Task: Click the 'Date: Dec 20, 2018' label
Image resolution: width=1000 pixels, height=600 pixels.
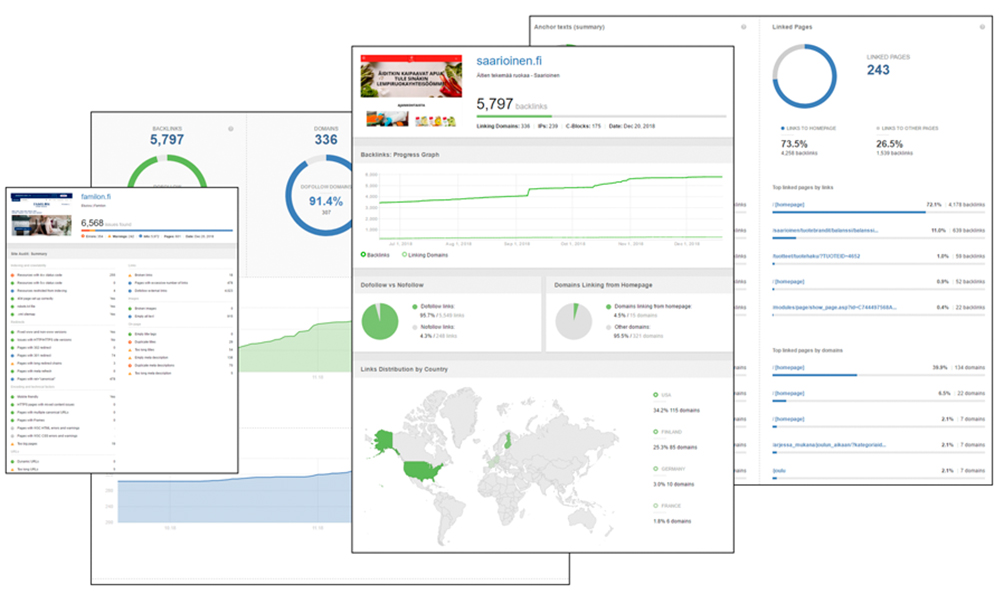Action: click(x=631, y=126)
